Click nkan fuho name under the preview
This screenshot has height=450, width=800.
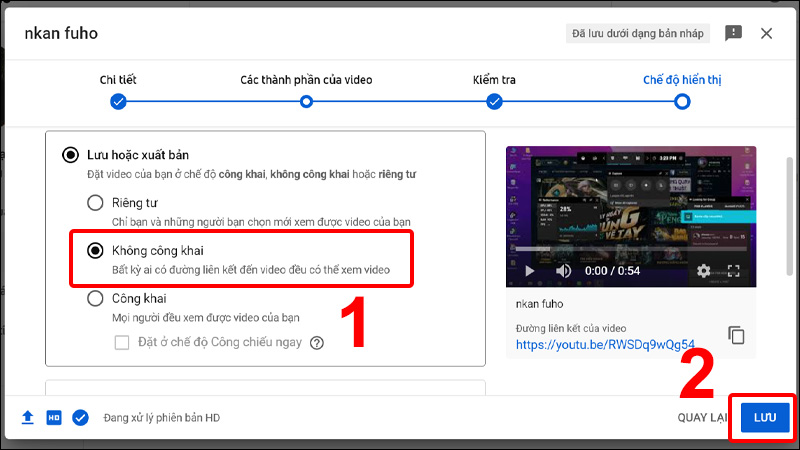(539, 304)
